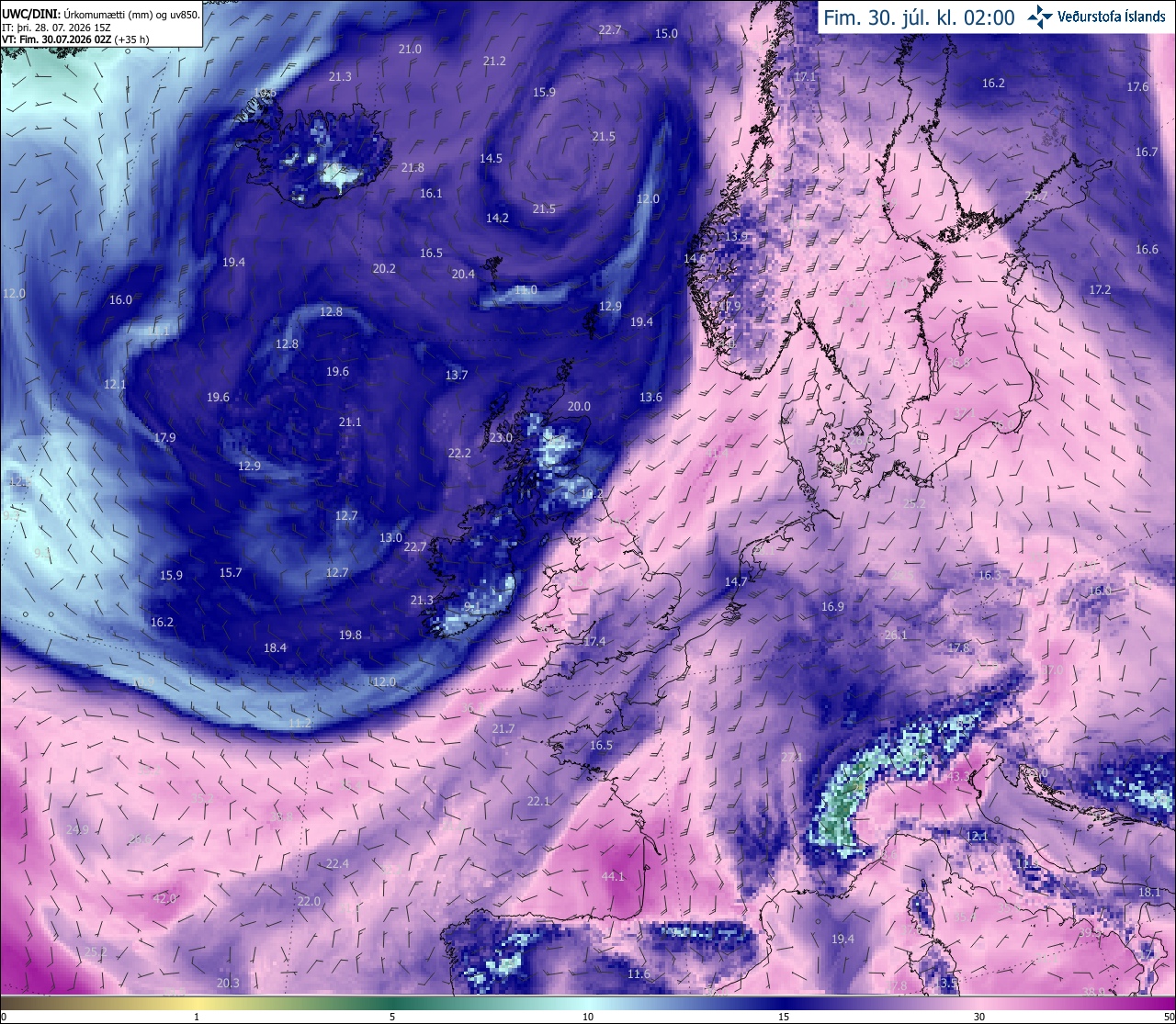Select the date label Fim. 30. júl. kl. 02:00
Image resolution: width=1176 pixels, height=1024 pixels.
919,17
